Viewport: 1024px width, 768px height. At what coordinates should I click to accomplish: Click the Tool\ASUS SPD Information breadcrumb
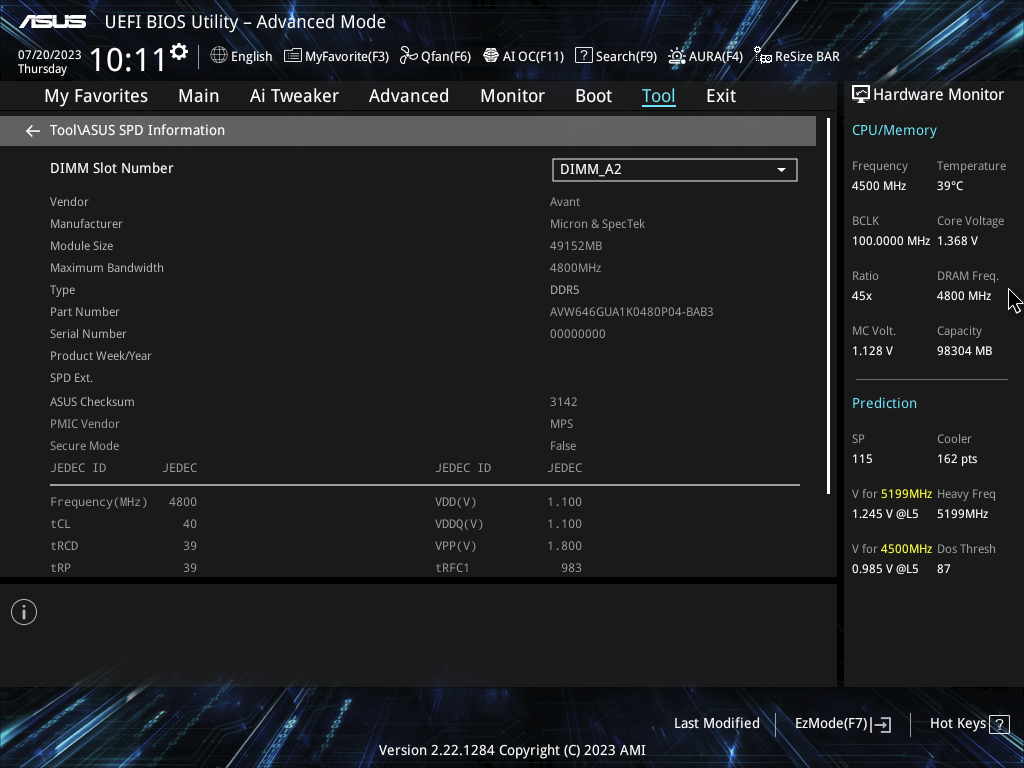[x=137, y=131]
